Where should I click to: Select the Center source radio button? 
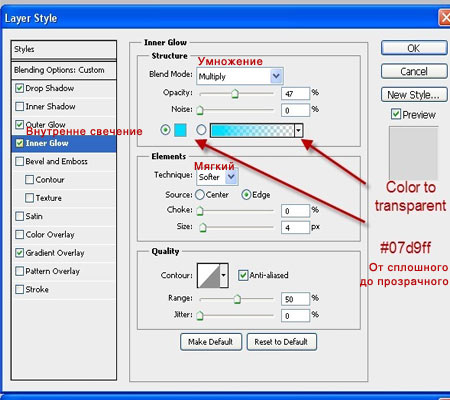[200, 195]
